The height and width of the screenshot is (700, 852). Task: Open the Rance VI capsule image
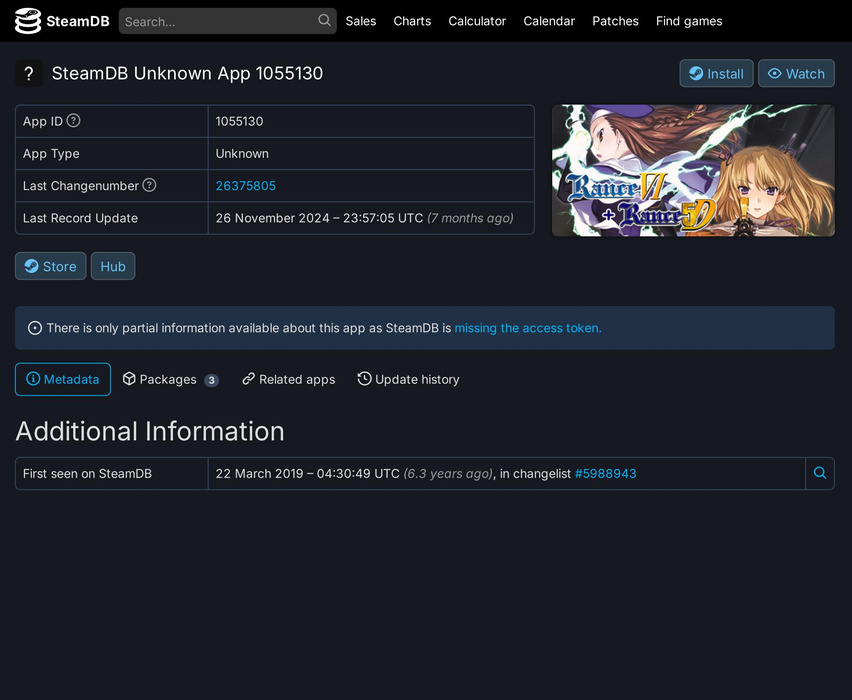coord(693,171)
